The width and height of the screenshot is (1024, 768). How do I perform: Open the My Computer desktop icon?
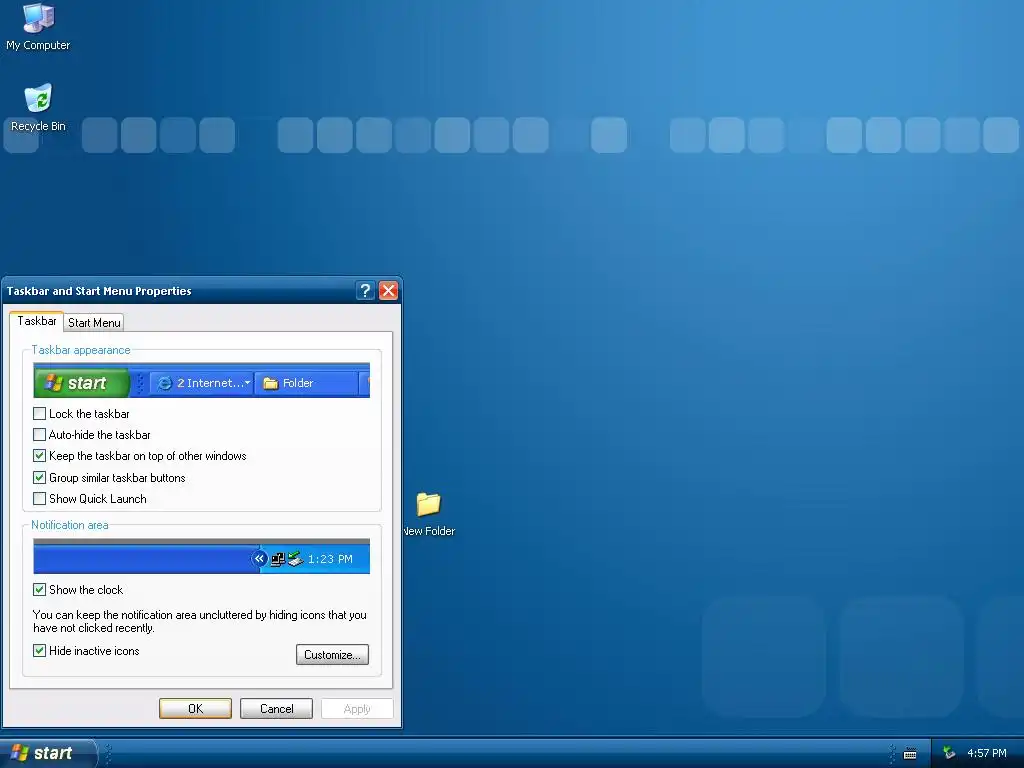(38, 26)
